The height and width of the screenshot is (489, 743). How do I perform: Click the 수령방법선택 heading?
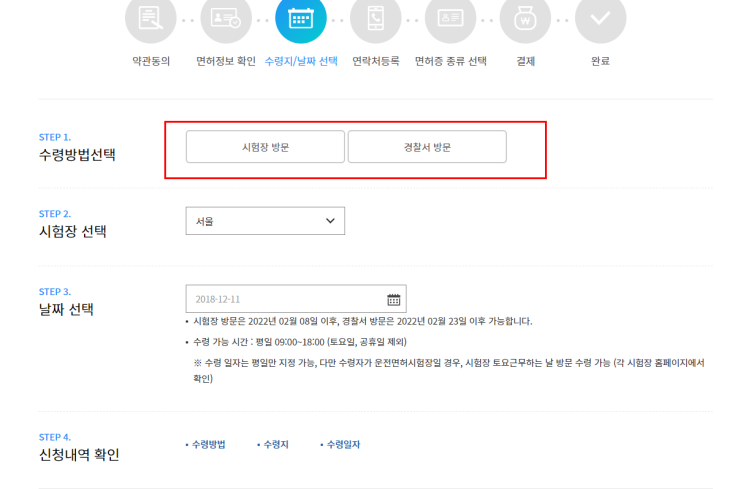pos(77,154)
